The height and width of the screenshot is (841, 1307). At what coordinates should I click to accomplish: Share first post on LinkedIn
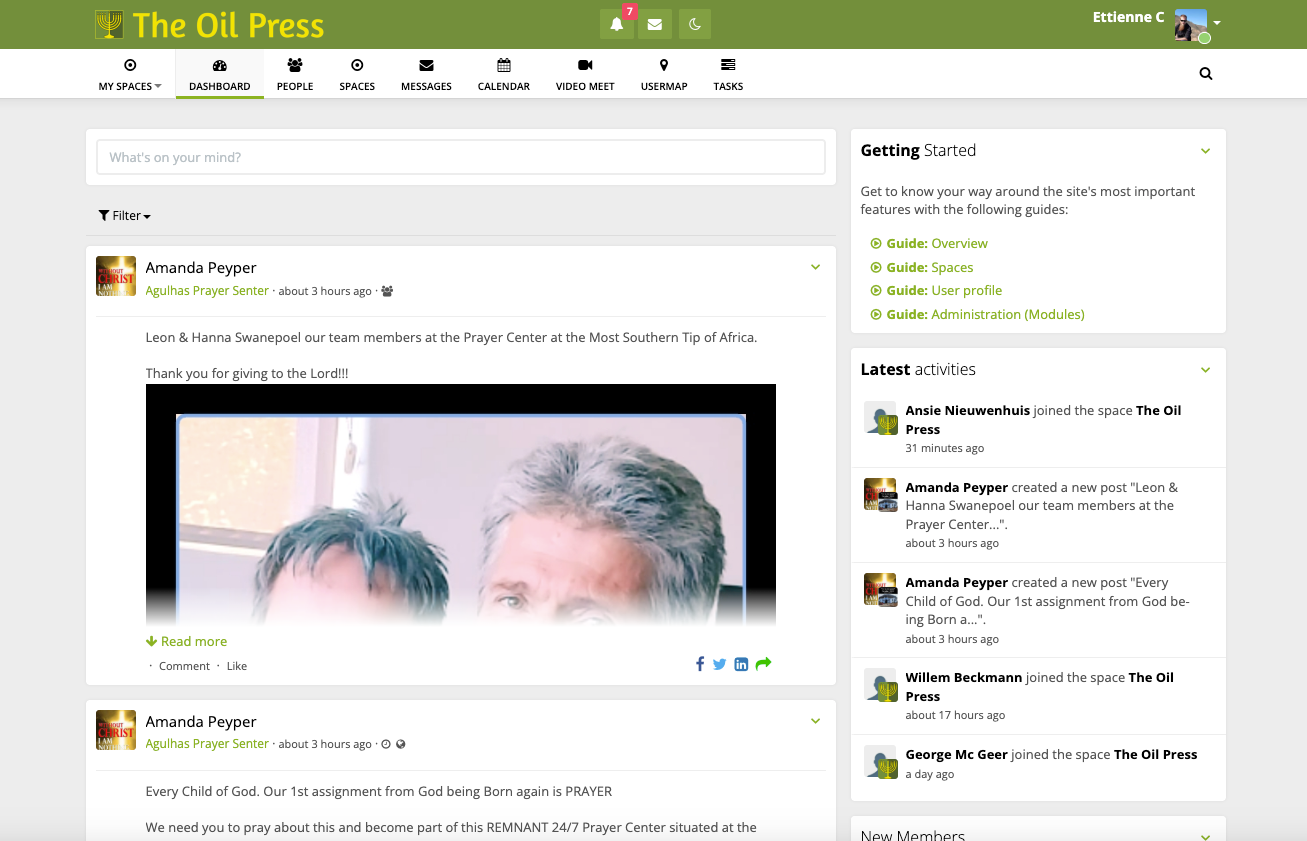(741, 664)
